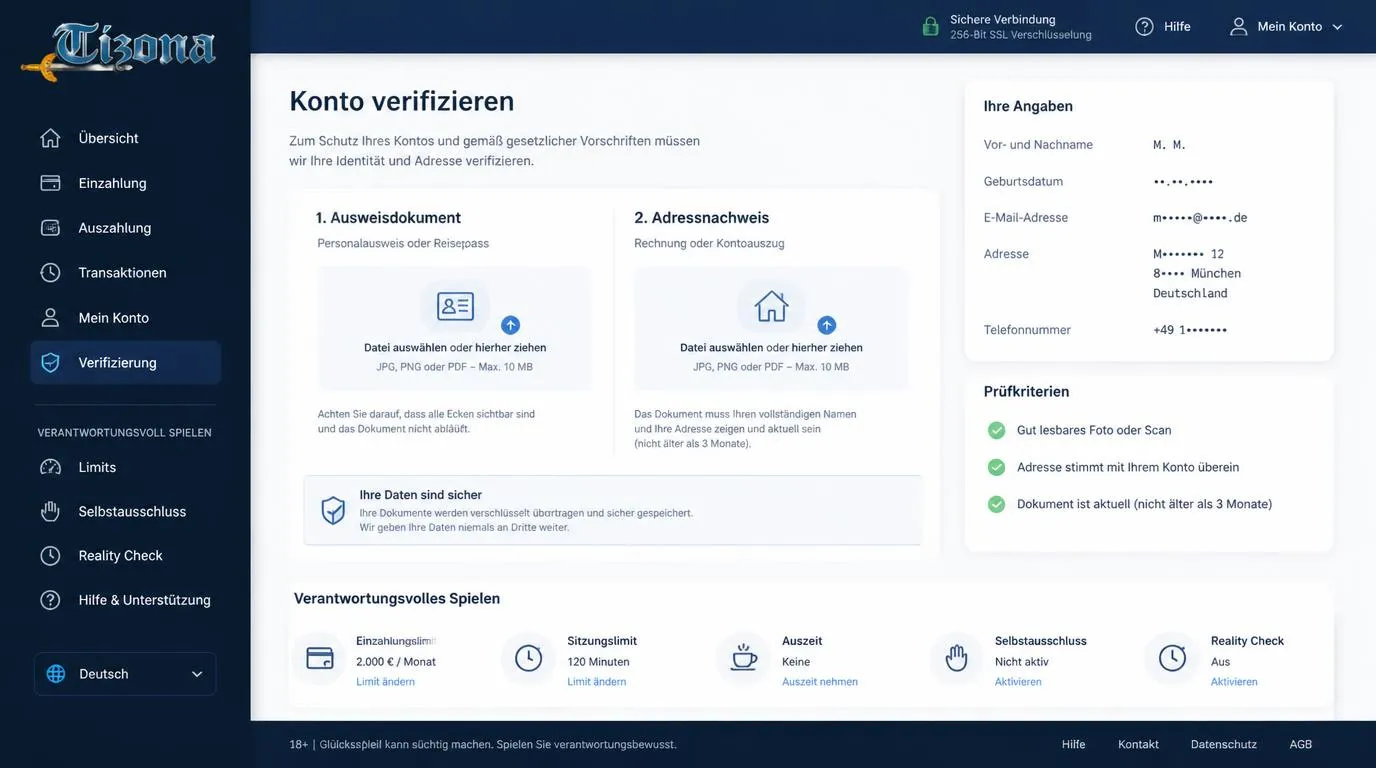Viewport: 1376px width, 768px height.
Task: Click the upload arrow on Ausweisdokument box
Action: coord(510,325)
